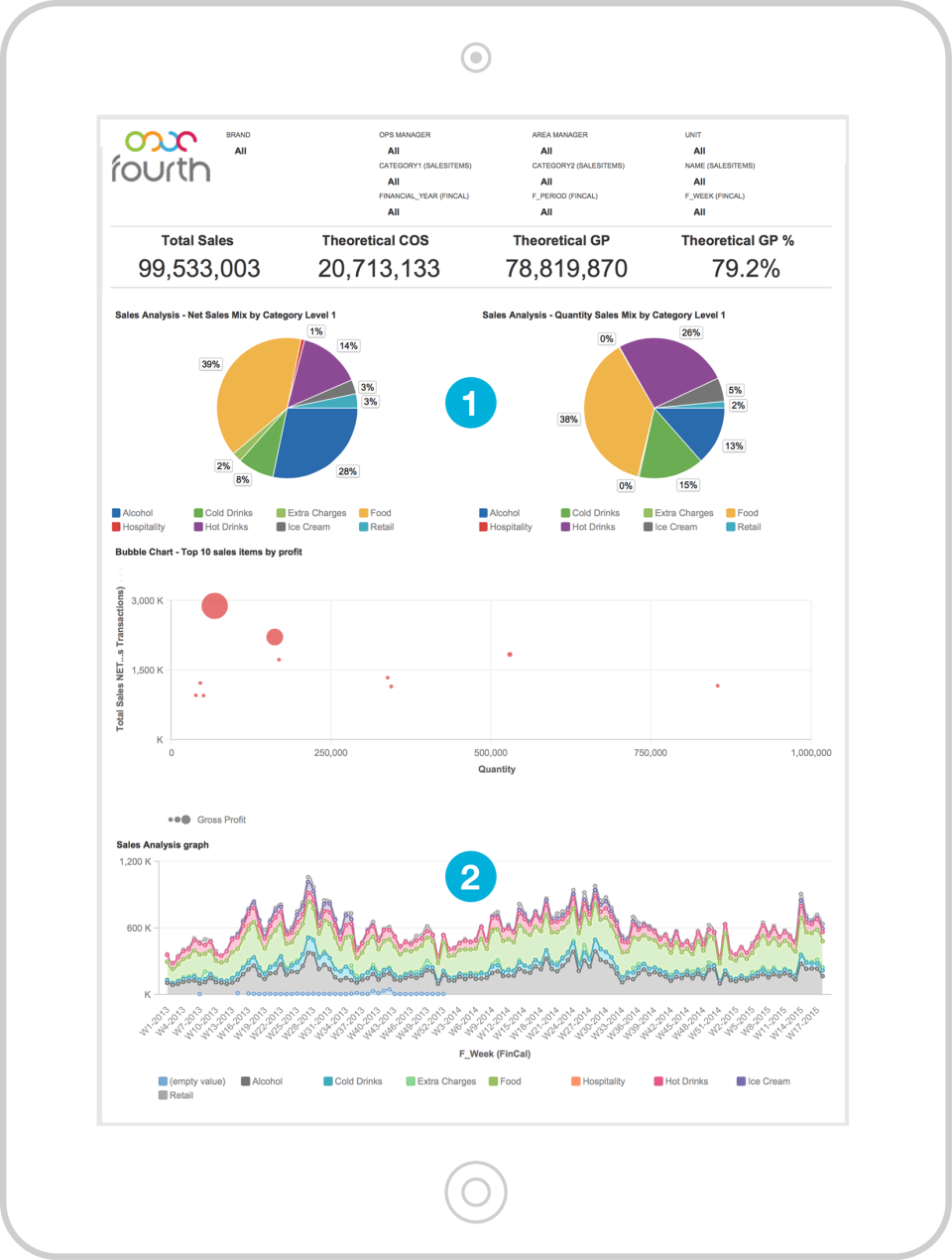This screenshot has height=1260, width=952.
Task: Toggle Hot Drinks in Quantity Sales Mix legend
Action: 588,527
